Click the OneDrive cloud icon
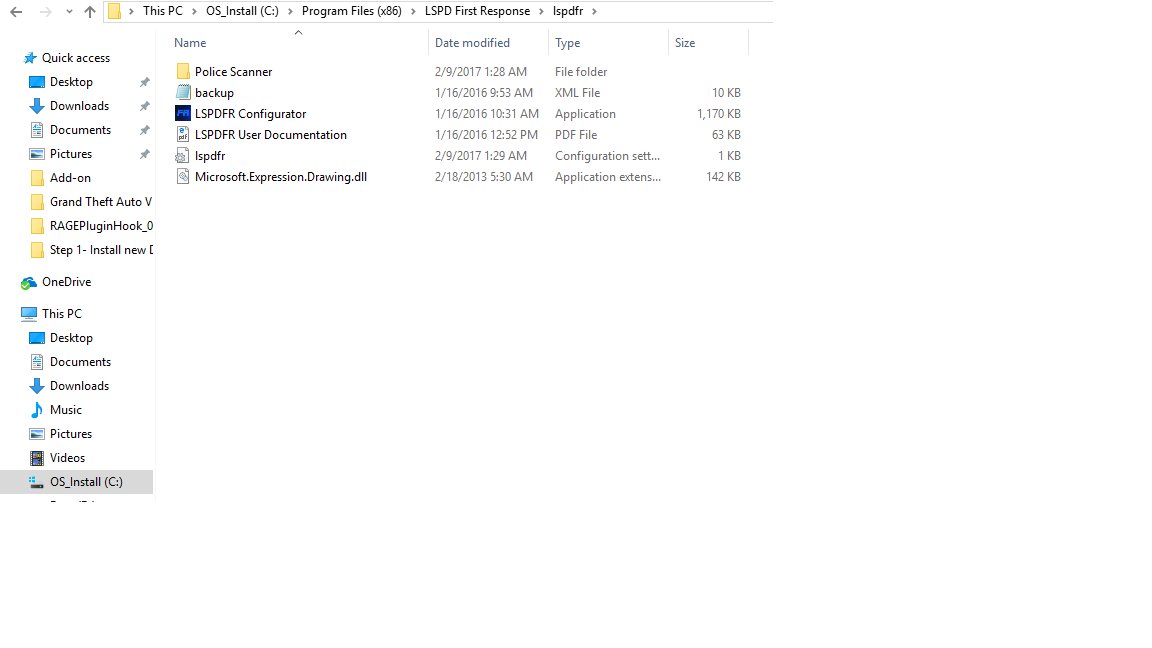This screenshot has height=648, width=1152. pyautogui.click(x=29, y=283)
